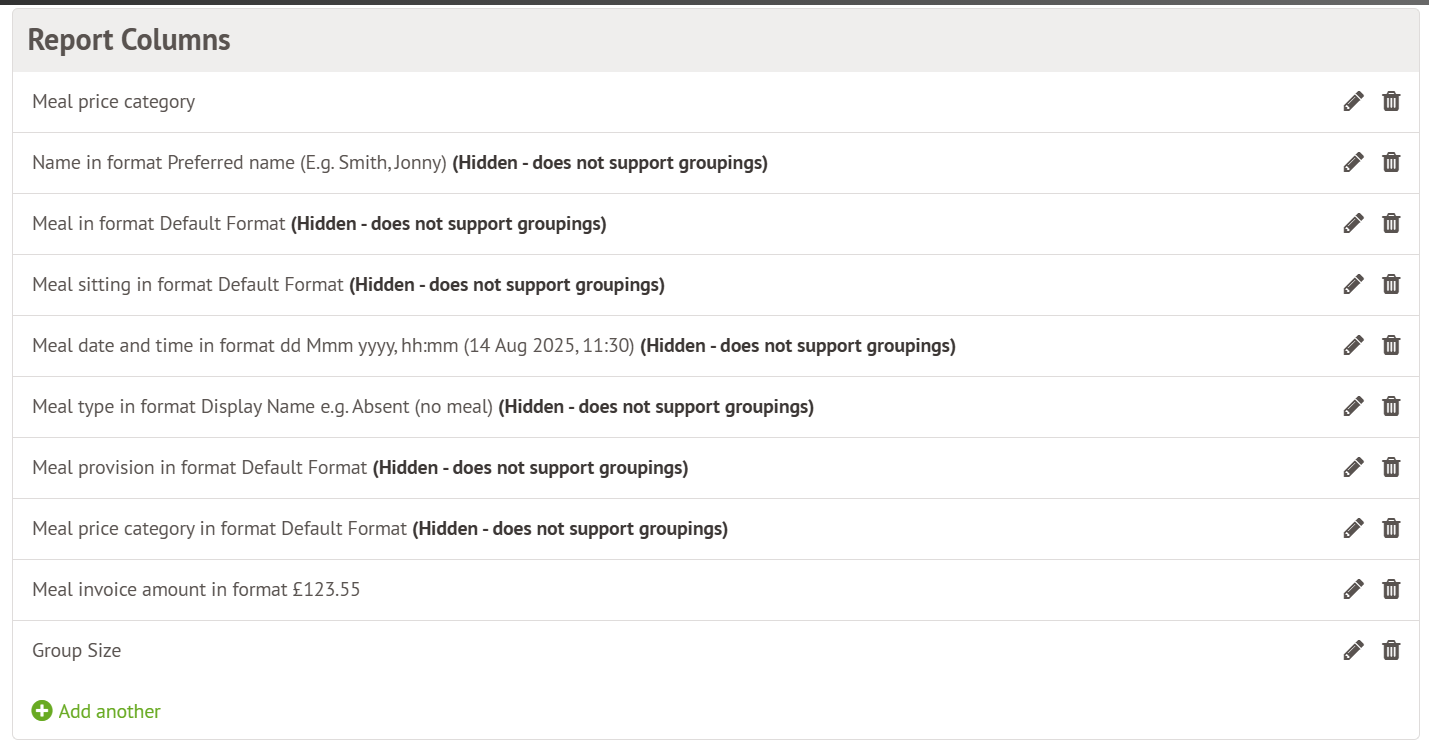1429x742 pixels.
Task: Edit the Meal provision column
Action: [x=1353, y=467]
